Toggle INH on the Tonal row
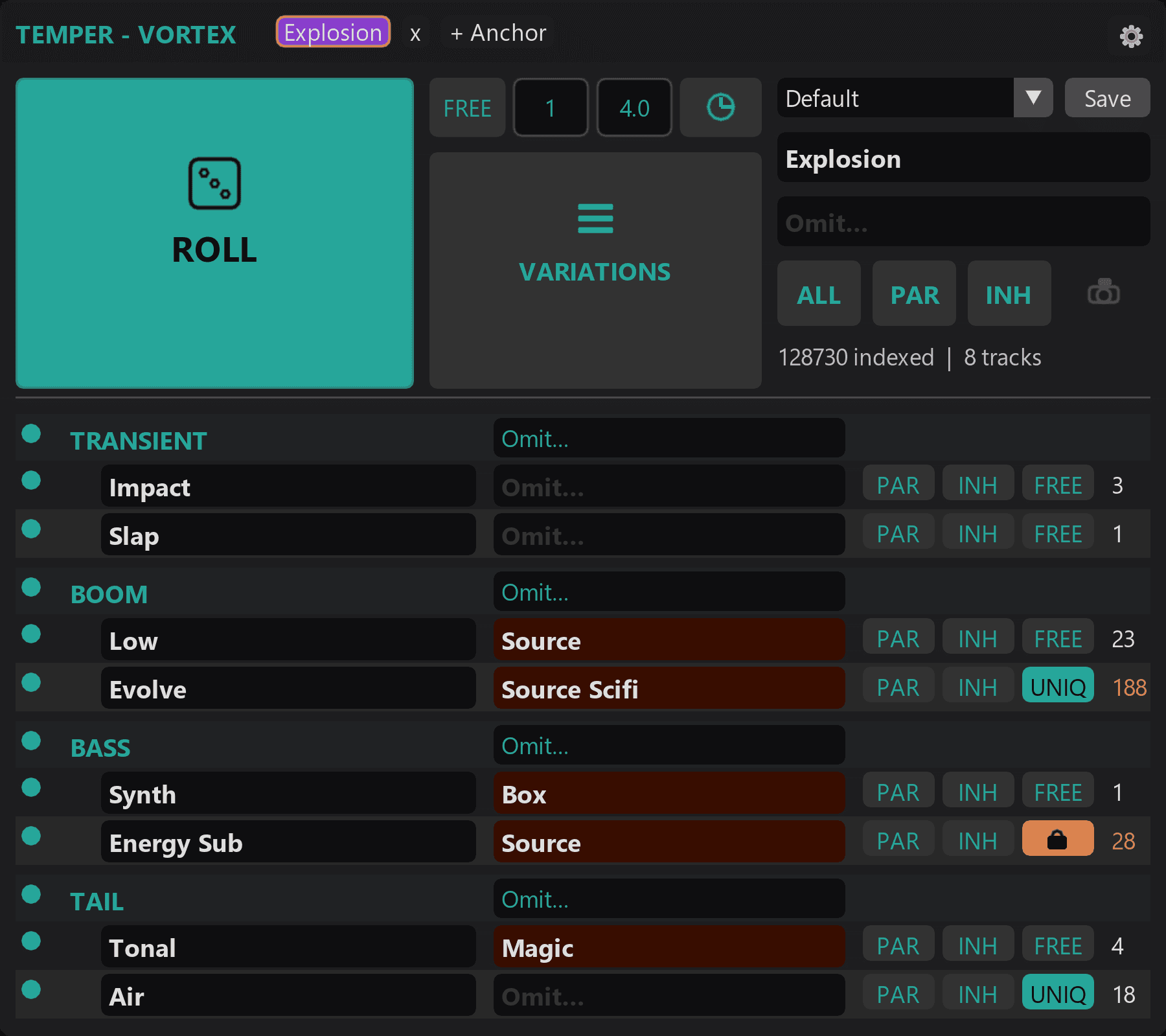The height and width of the screenshot is (1036, 1166). tap(977, 945)
